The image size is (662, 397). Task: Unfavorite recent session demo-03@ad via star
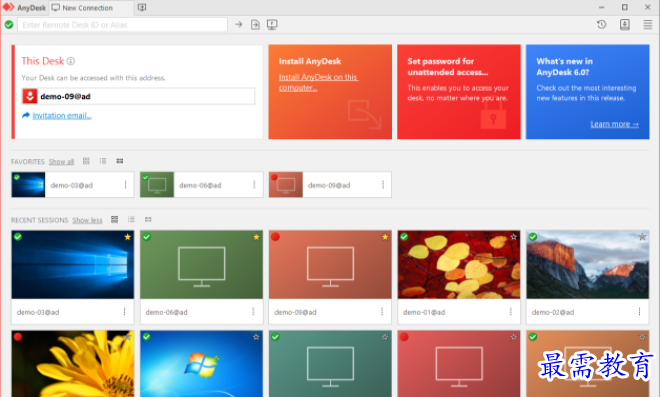click(128, 237)
